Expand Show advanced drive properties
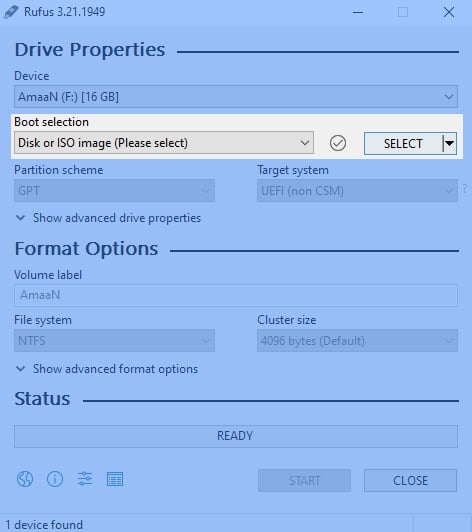 [x=109, y=218]
